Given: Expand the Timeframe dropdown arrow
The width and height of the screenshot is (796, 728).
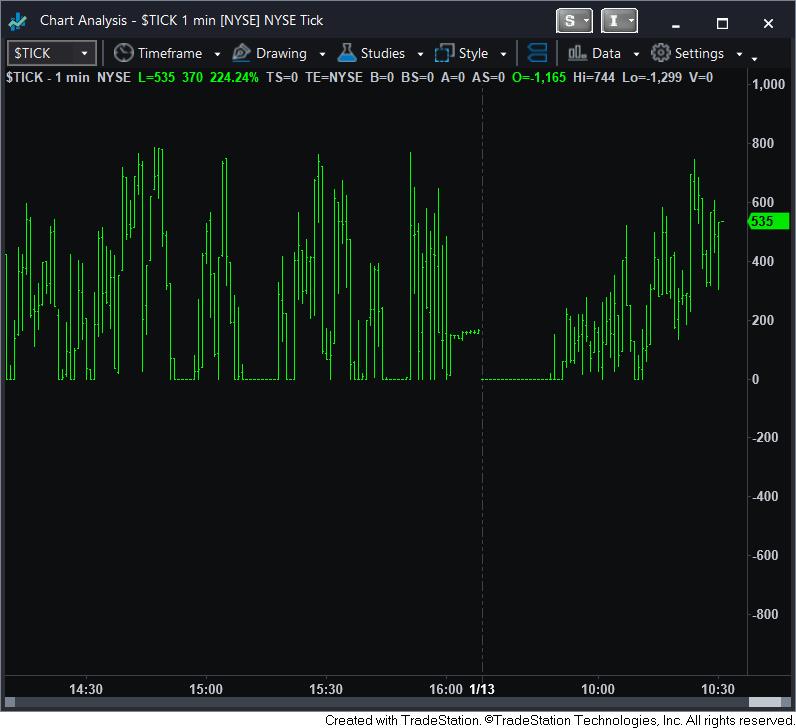Looking at the screenshot, I should pyautogui.click(x=217, y=54).
